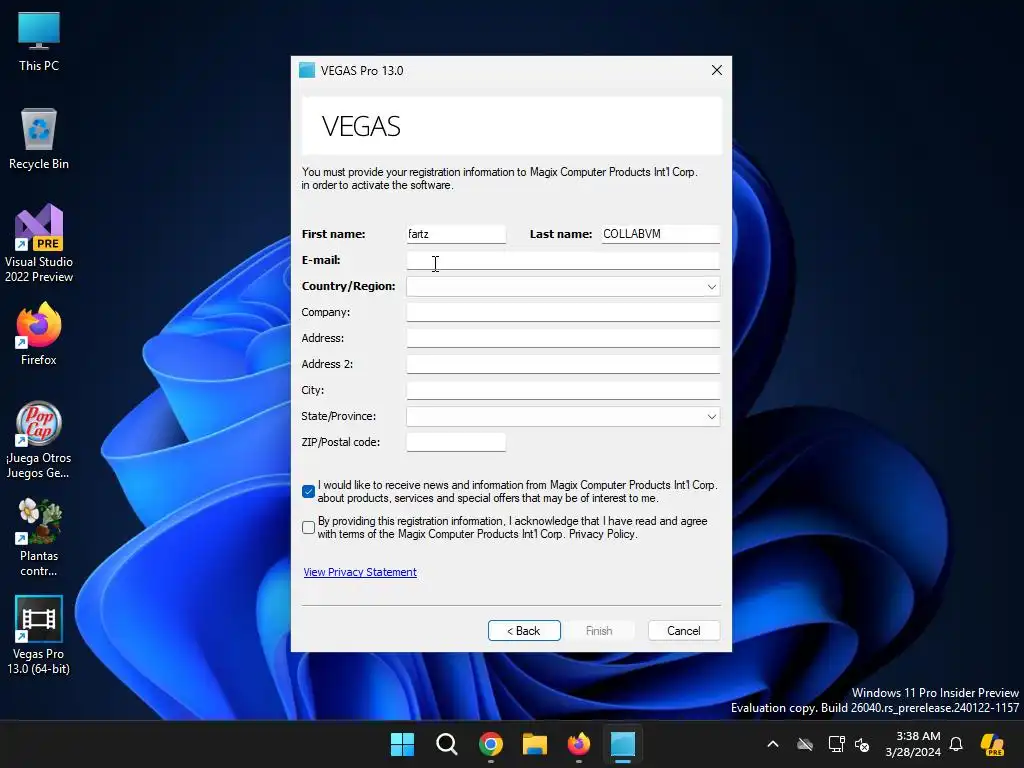This screenshot has width=1024, height=768.
Task: Click the greyed-out Finish button
Action: pyautogui.click(x=599, y=631)
